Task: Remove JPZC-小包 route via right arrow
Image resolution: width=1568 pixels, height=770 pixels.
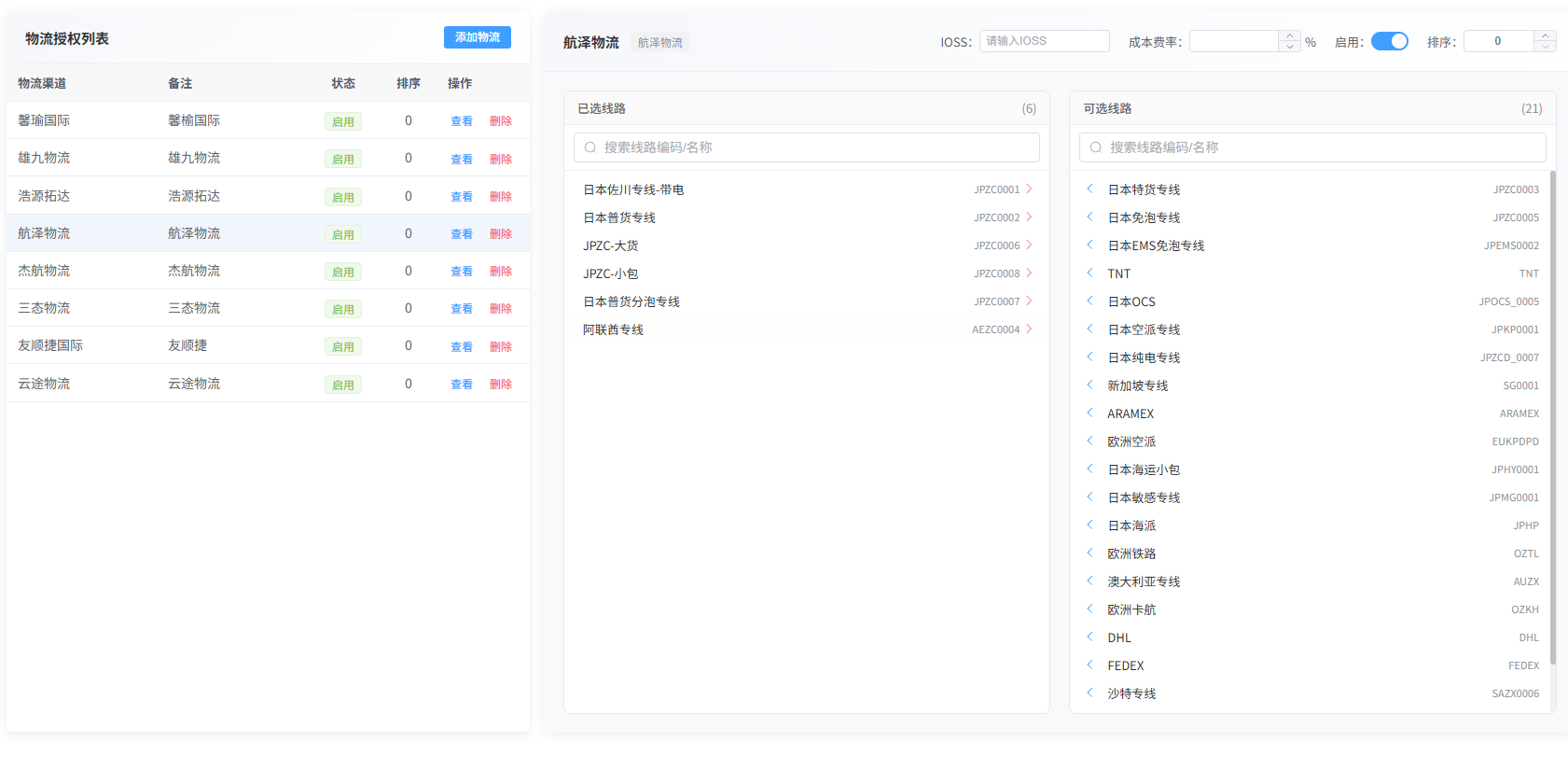Action: point(1029,273)
